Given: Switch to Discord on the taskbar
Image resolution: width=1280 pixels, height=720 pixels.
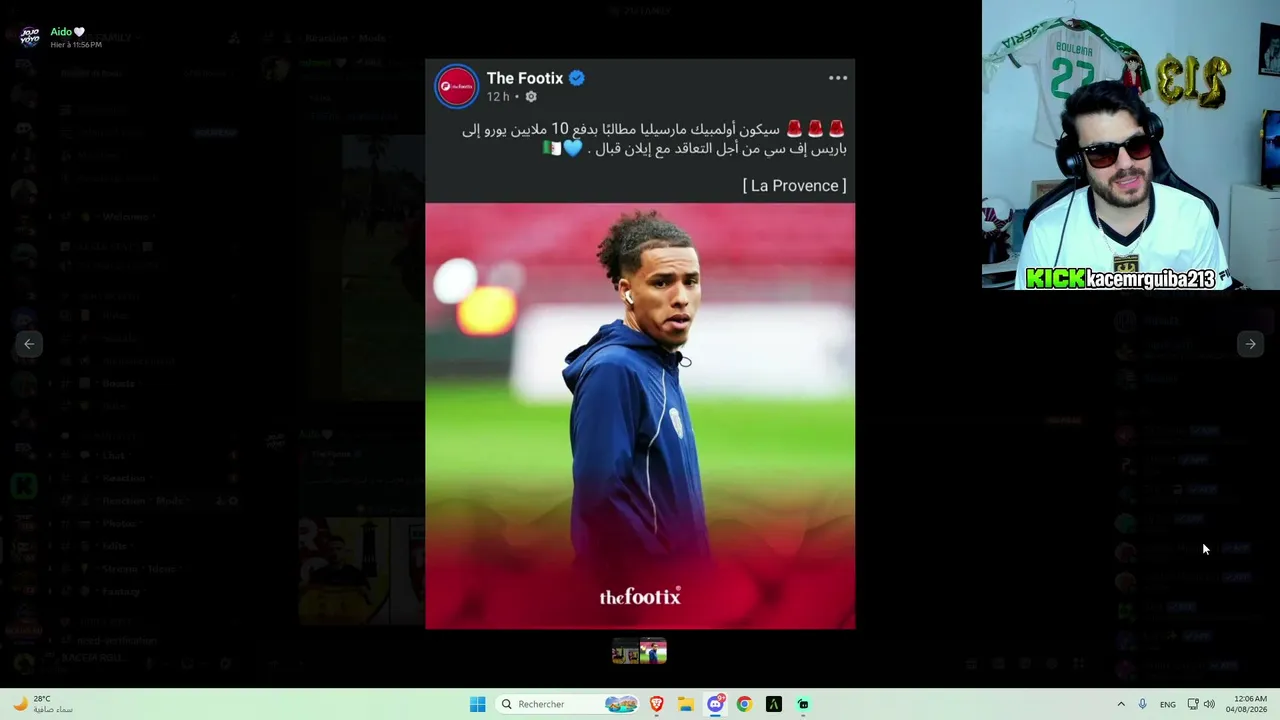Looking at the screenshot, I should [715, 704].
